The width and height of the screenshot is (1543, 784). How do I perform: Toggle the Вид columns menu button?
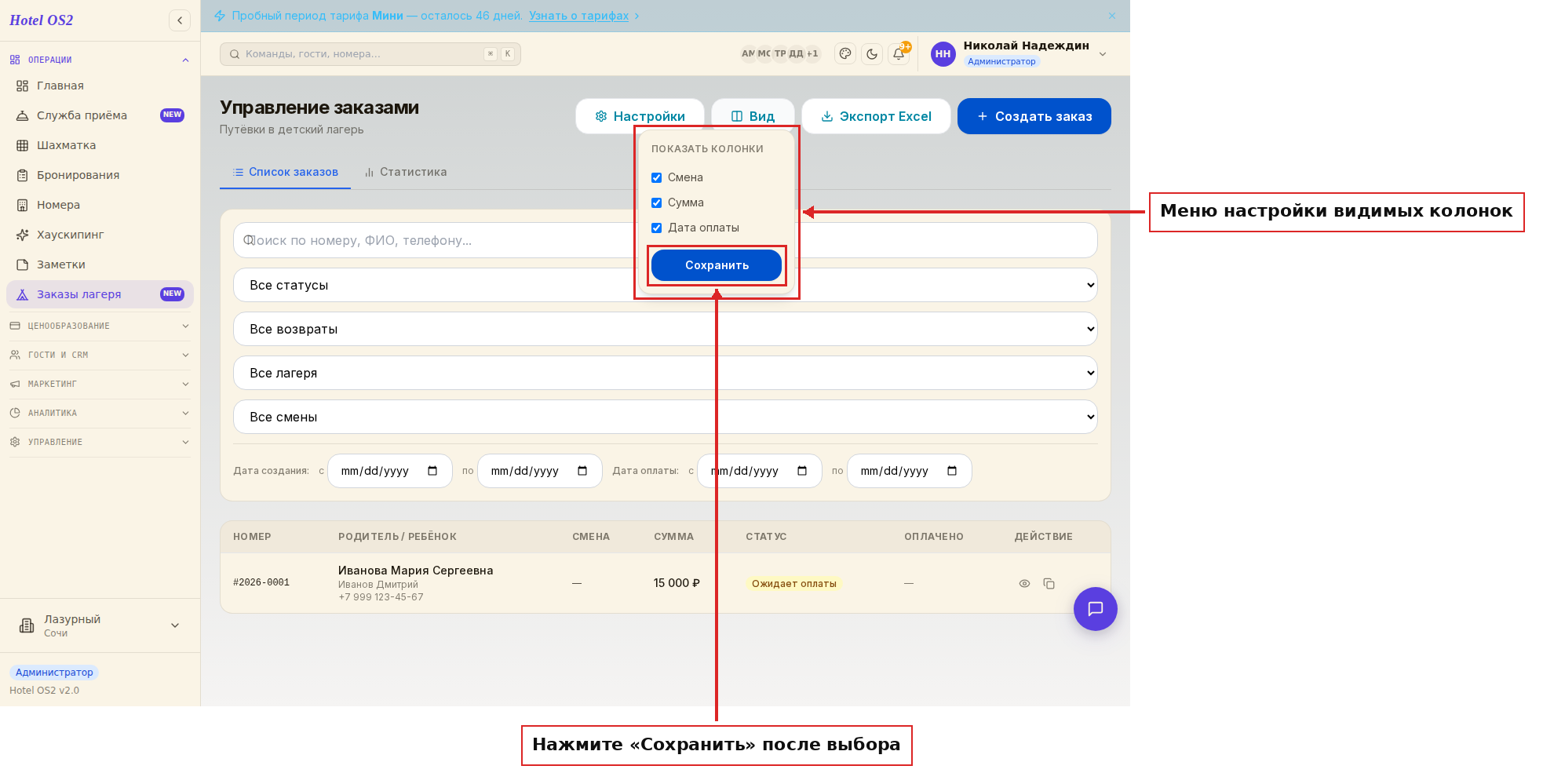[x=753, y=116]
